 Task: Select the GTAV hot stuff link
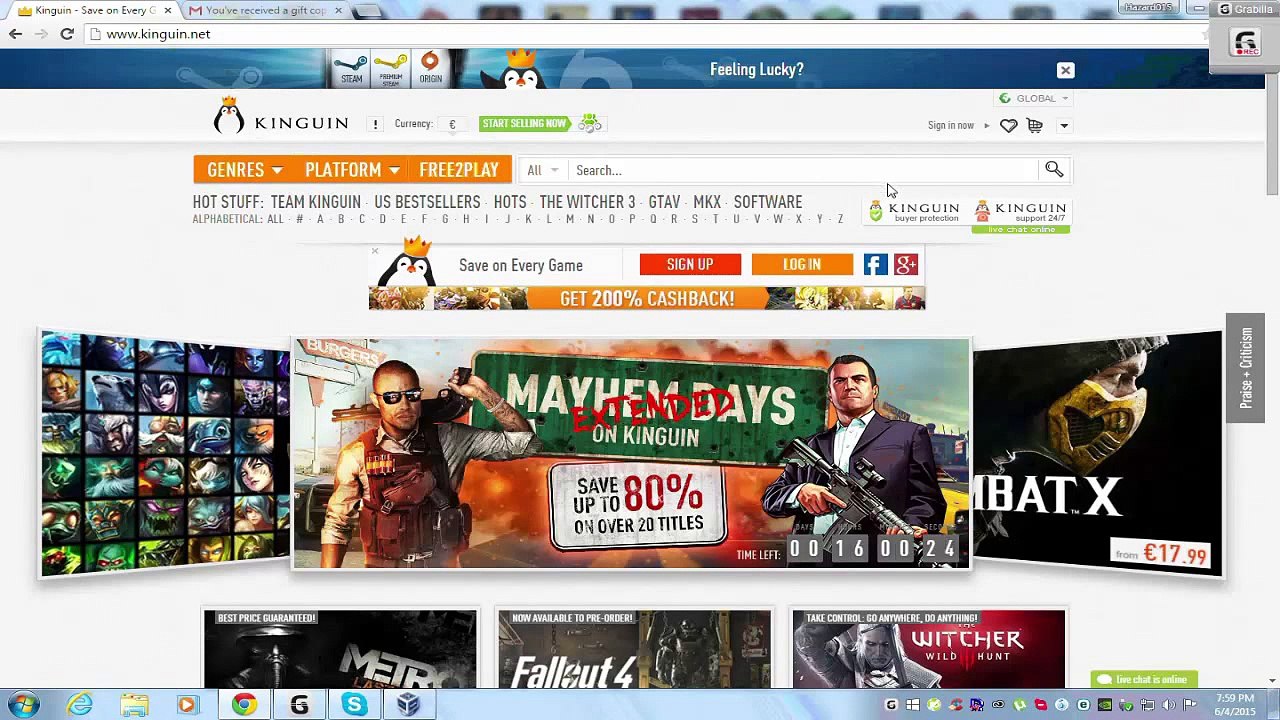point(664,202)
